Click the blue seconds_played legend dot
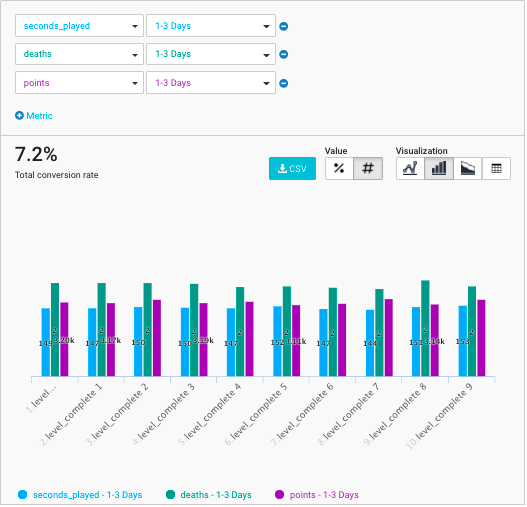This screenshot has width=527, height=507. pos(23,496)
